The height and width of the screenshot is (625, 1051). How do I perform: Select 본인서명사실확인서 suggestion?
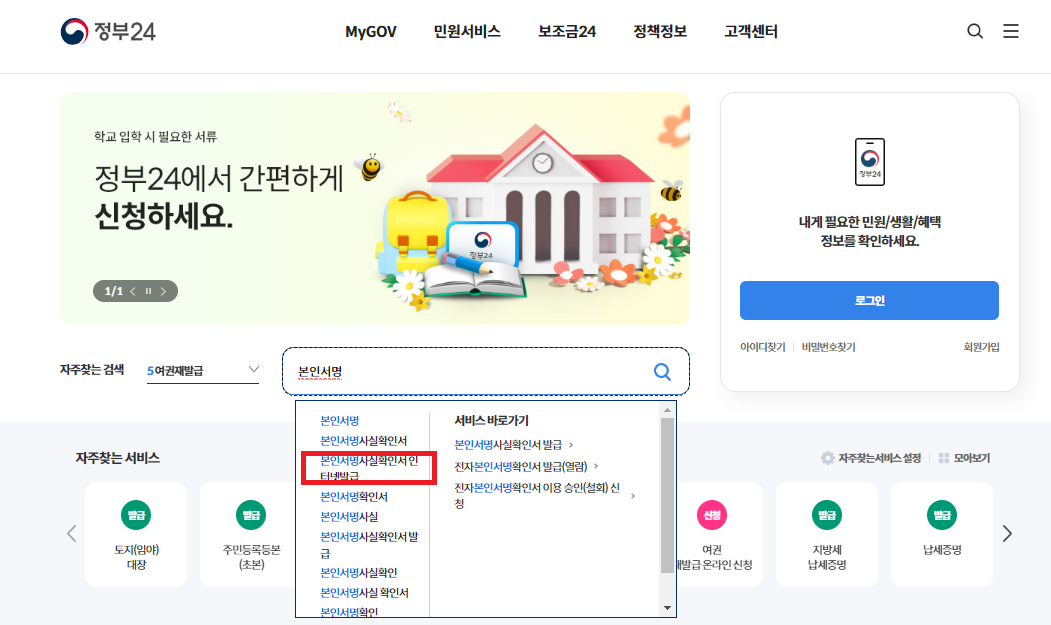point(363,441)
